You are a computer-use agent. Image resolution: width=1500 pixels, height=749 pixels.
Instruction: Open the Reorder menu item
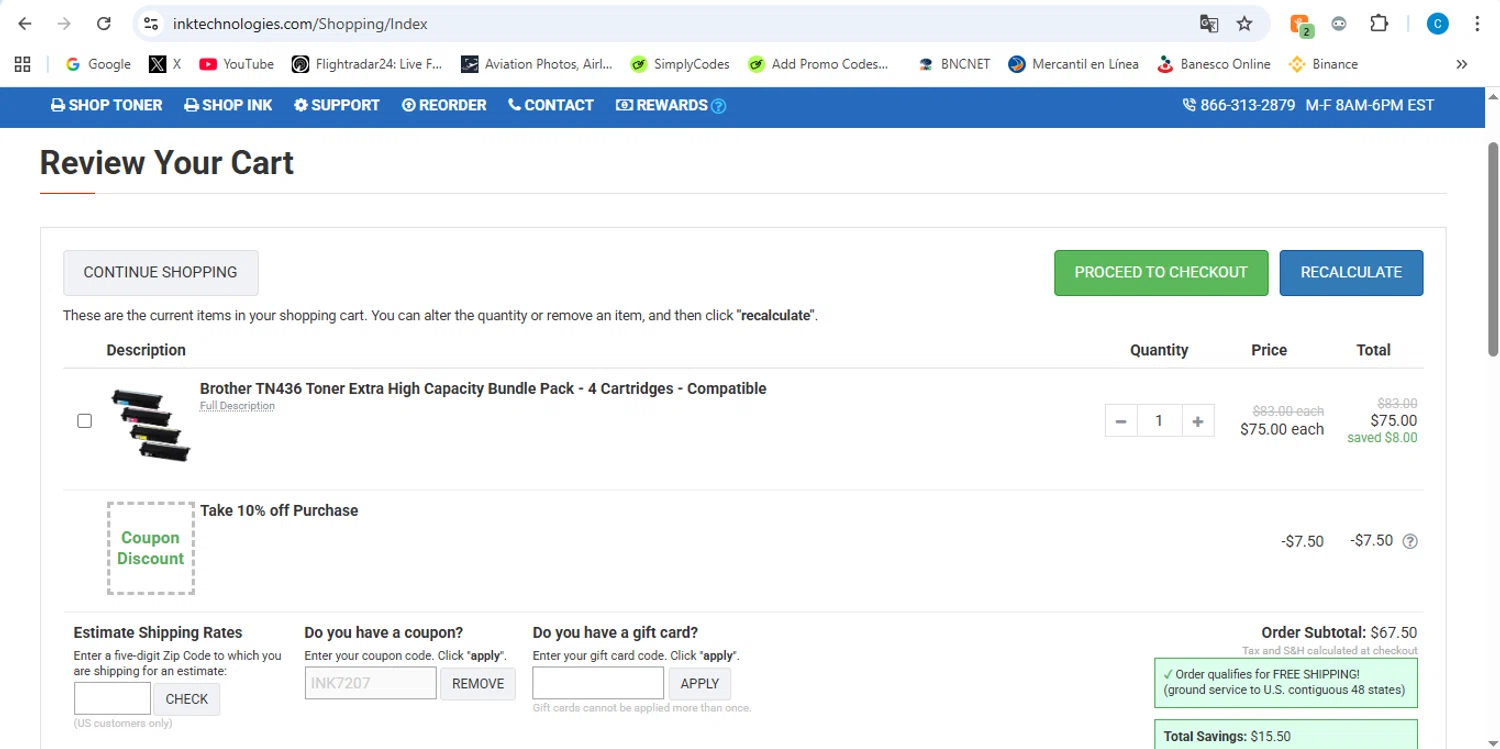point(444,105)
